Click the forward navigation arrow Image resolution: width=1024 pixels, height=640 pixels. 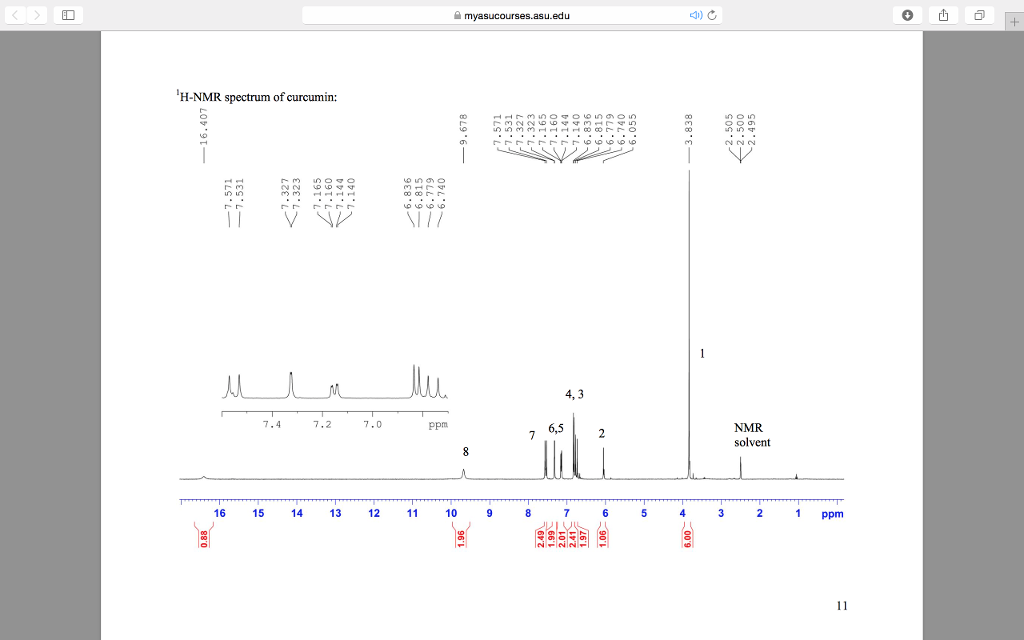[x=37, y=14]
